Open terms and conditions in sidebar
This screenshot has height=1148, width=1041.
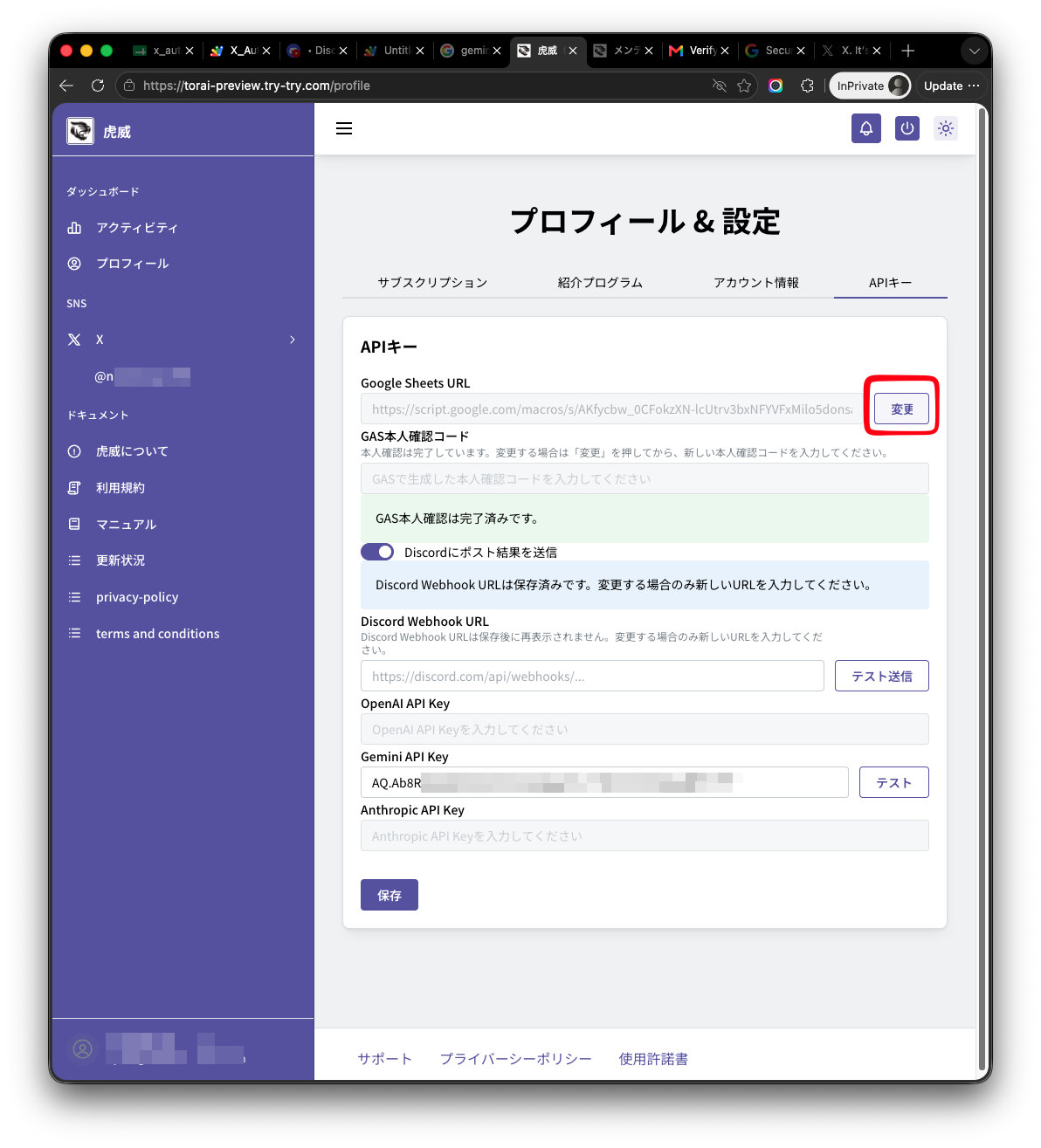(x=157, y=634)
